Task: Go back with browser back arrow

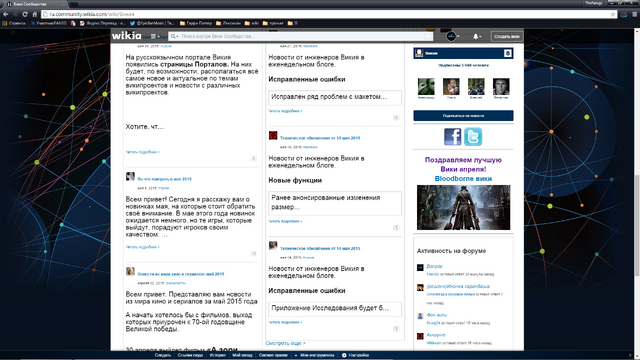Action: click(6, 14)
